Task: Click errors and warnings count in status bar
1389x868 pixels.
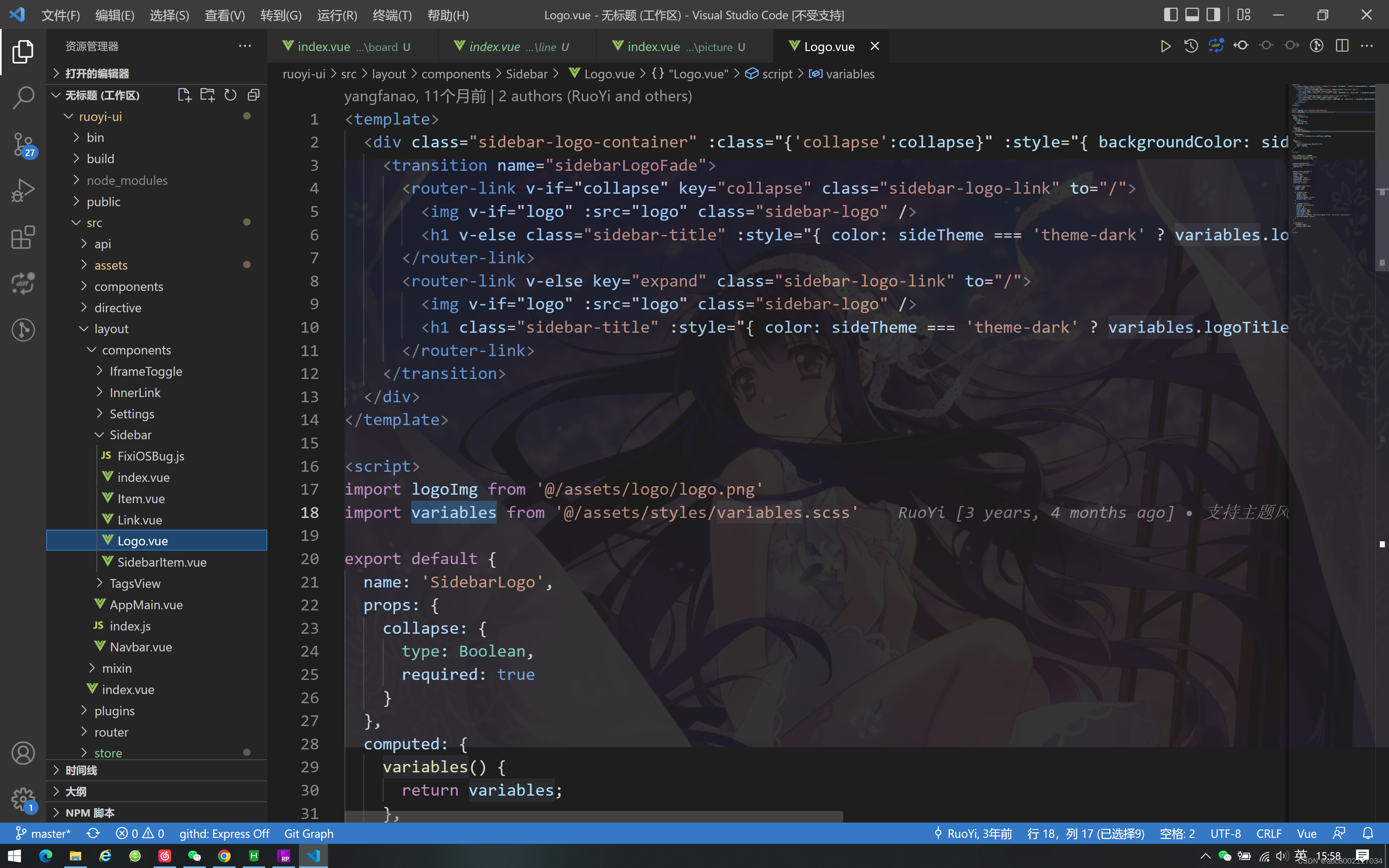Action: 140,833
